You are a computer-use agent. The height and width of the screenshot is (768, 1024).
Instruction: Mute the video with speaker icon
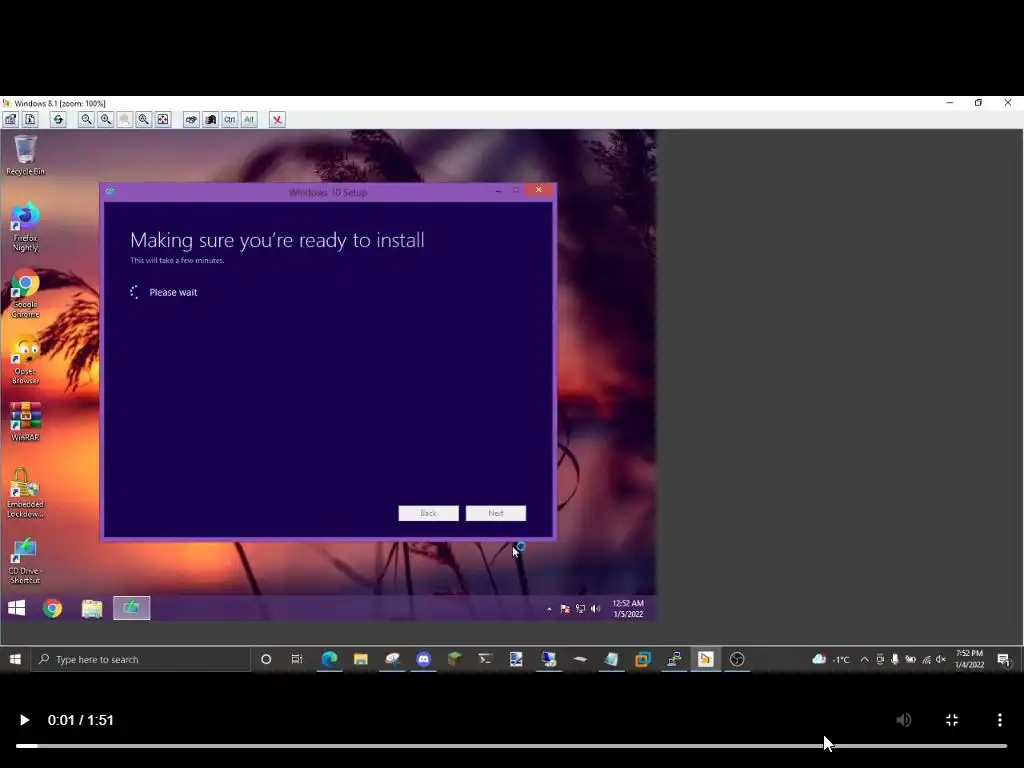[x=904, y=720]
